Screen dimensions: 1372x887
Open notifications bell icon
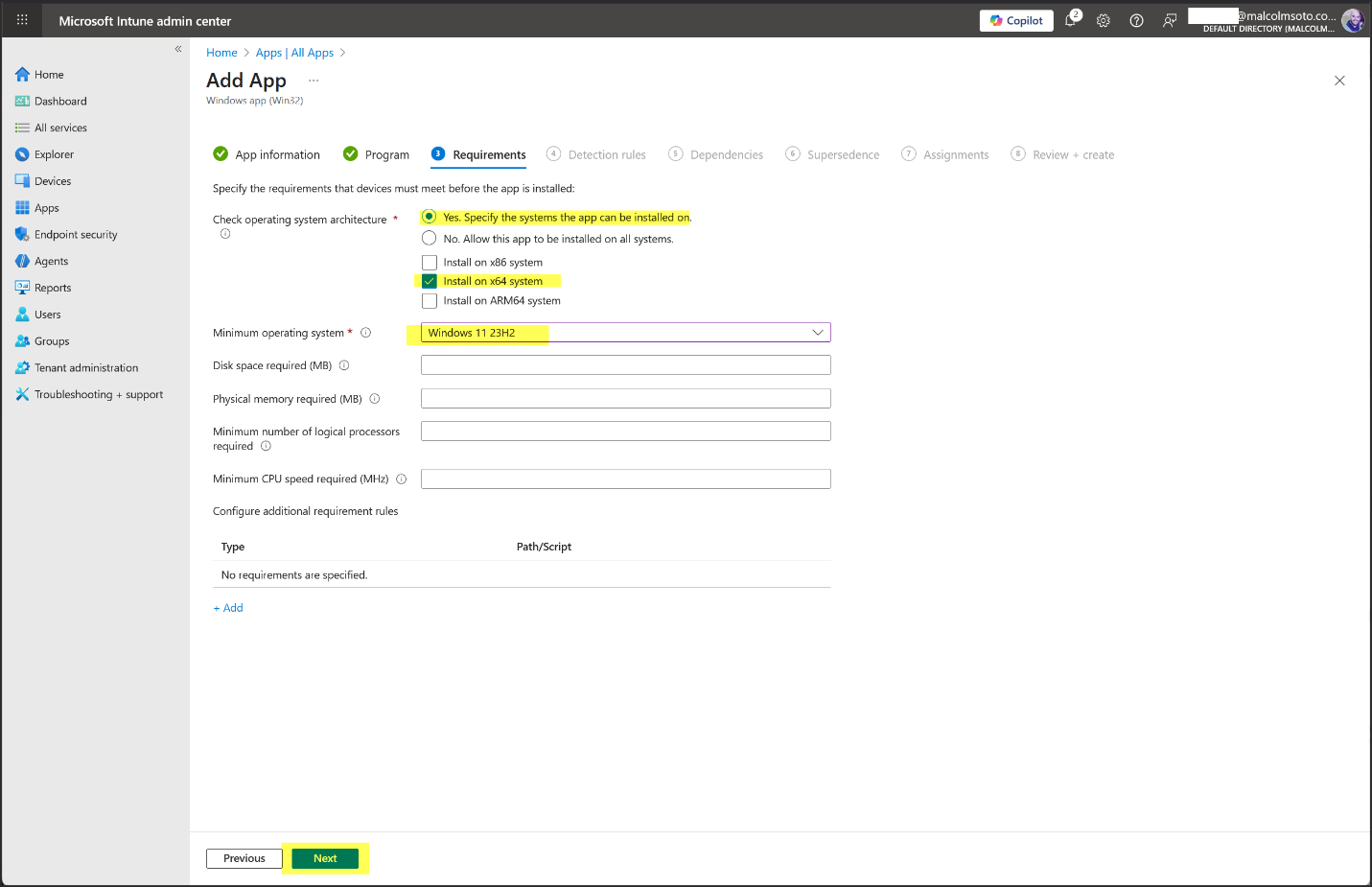point(1071,20)
